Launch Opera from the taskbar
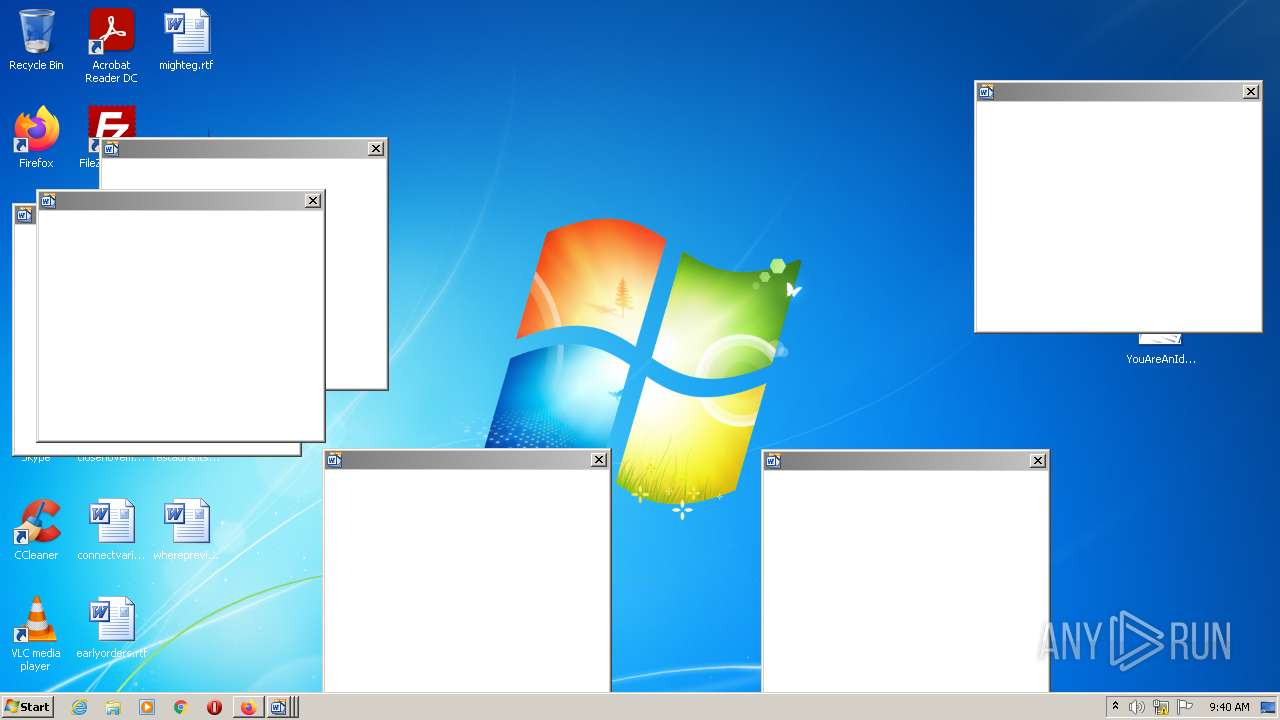 pyautogui.click(x=214, y=707)
